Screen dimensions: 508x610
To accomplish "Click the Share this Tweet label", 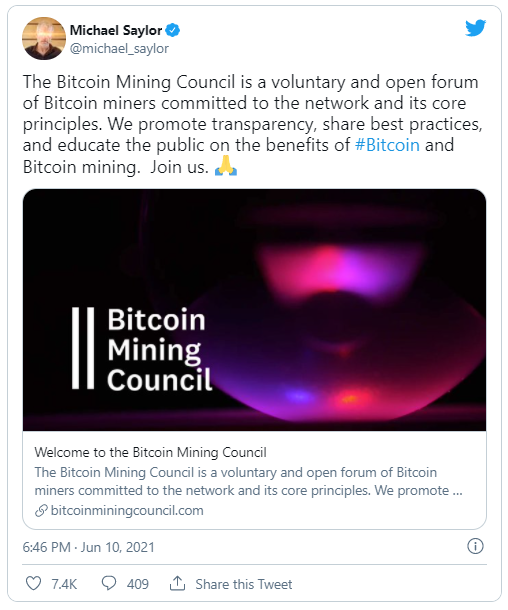I will pyautogui.click(x=243, y=584).
